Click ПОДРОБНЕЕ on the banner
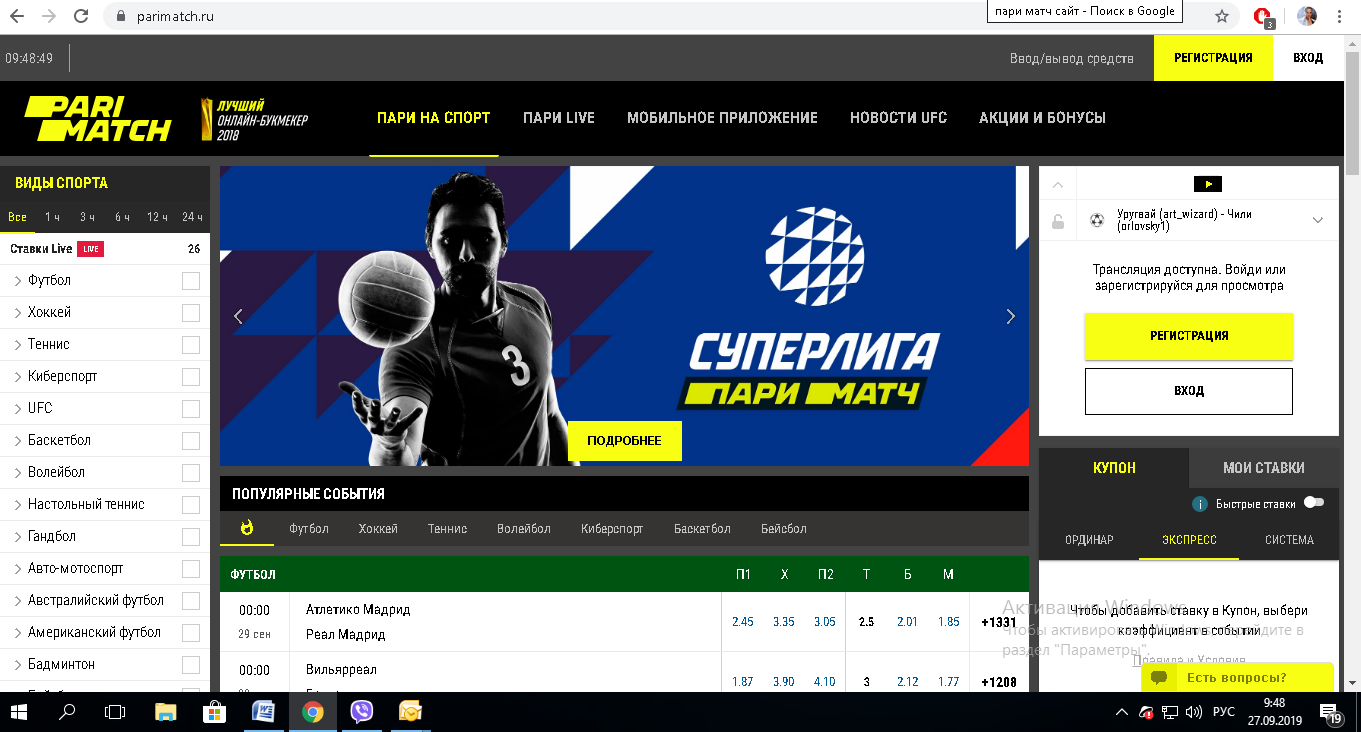Image resolution: width=1361 pixels, height=732 pixels. [625, 441]
